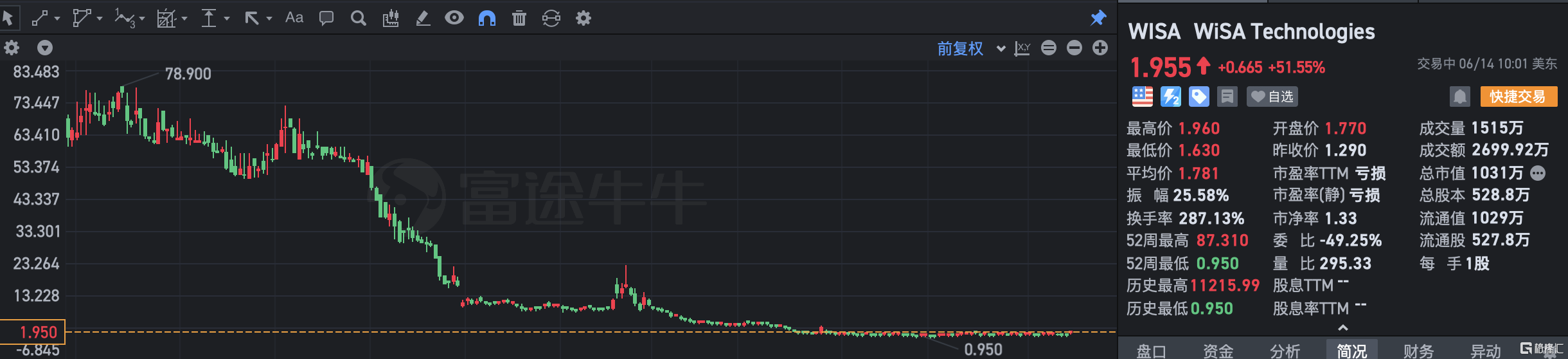1568x359 pixels.
Task: Toggle the XY axis coordinate icon
Action: pos(1022,48)
